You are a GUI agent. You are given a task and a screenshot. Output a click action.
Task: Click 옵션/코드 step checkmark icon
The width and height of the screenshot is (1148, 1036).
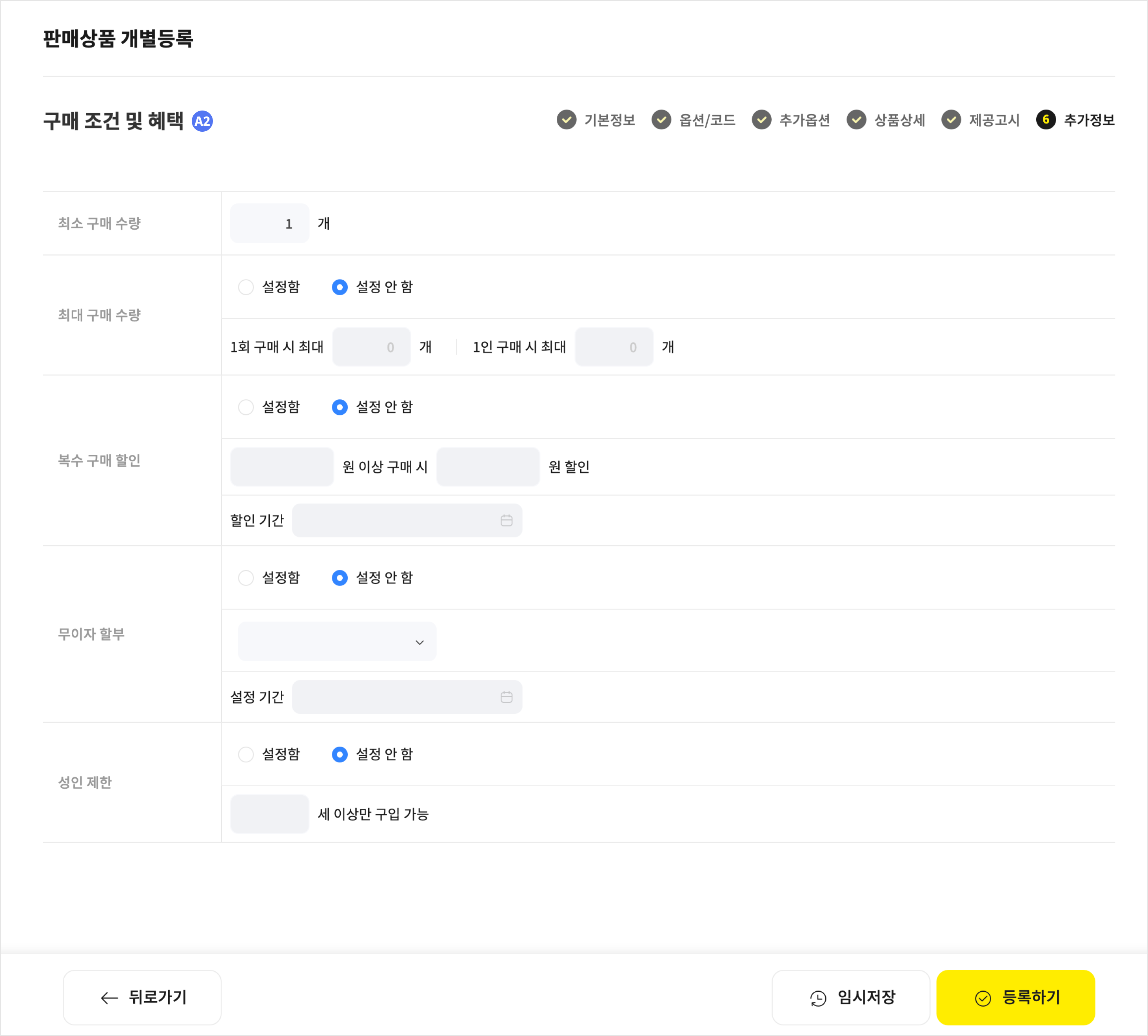(x=661, y=120)
